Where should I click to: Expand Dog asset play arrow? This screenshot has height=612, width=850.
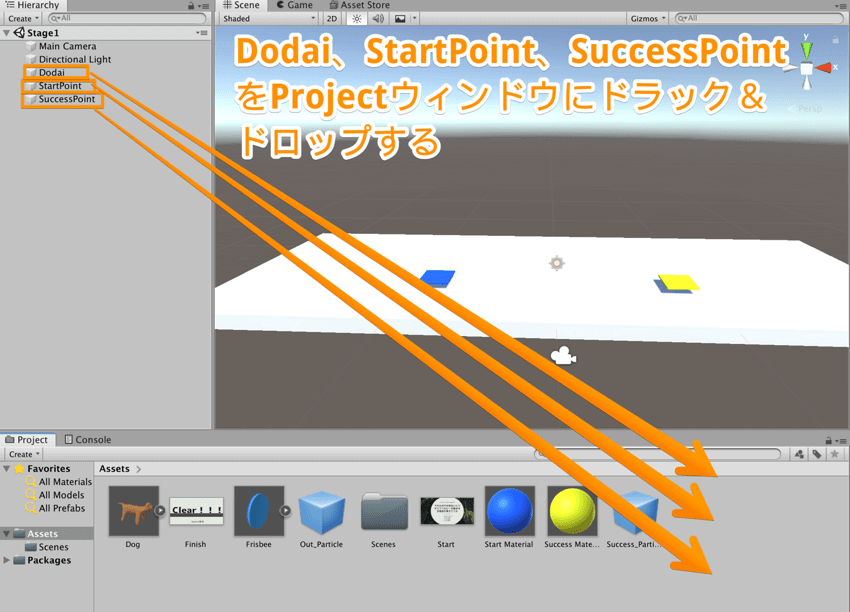point(160,510)
